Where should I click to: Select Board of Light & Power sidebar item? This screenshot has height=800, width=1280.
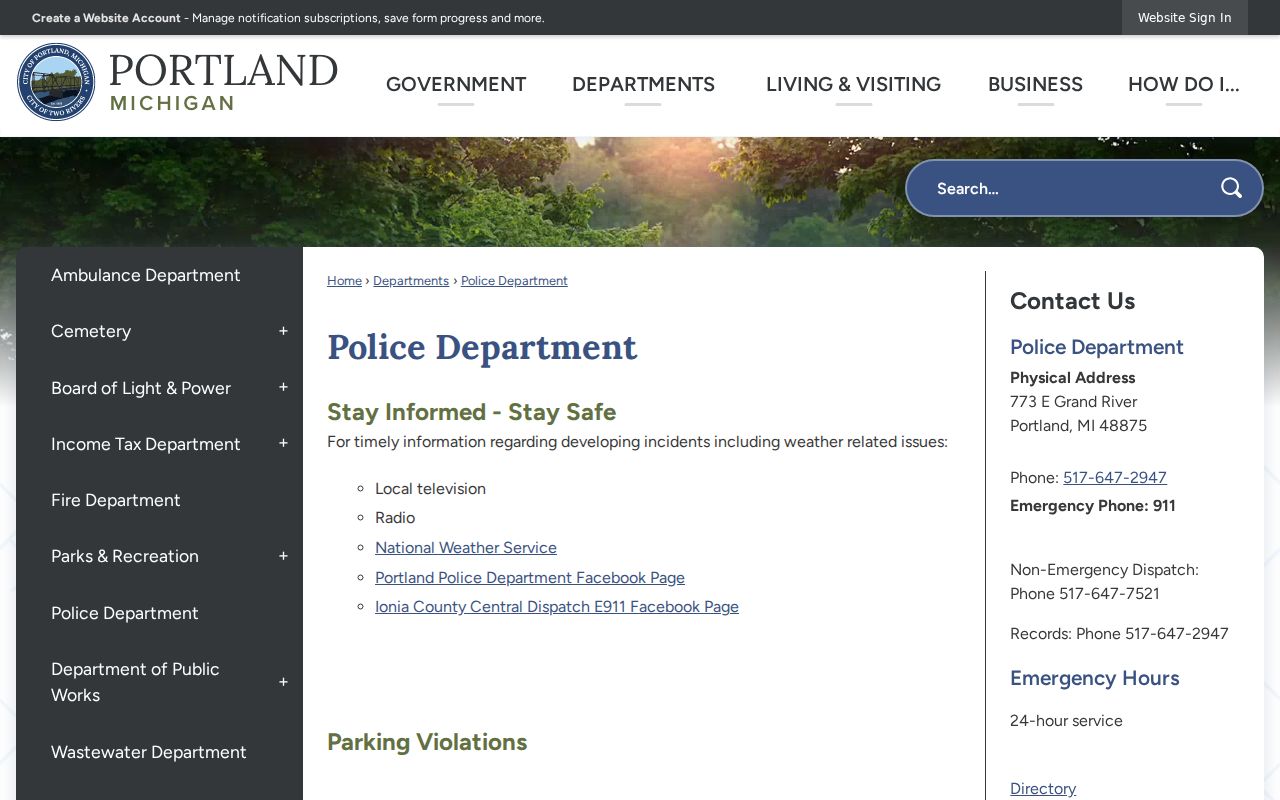pos(141,388)
